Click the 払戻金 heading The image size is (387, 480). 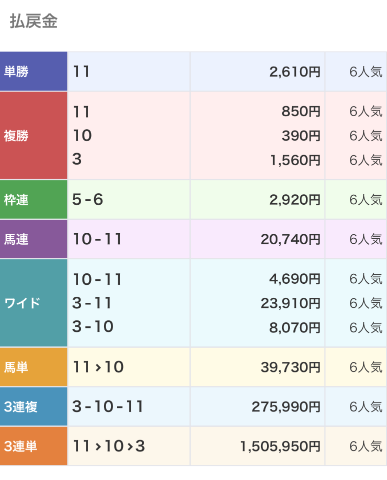34,21
